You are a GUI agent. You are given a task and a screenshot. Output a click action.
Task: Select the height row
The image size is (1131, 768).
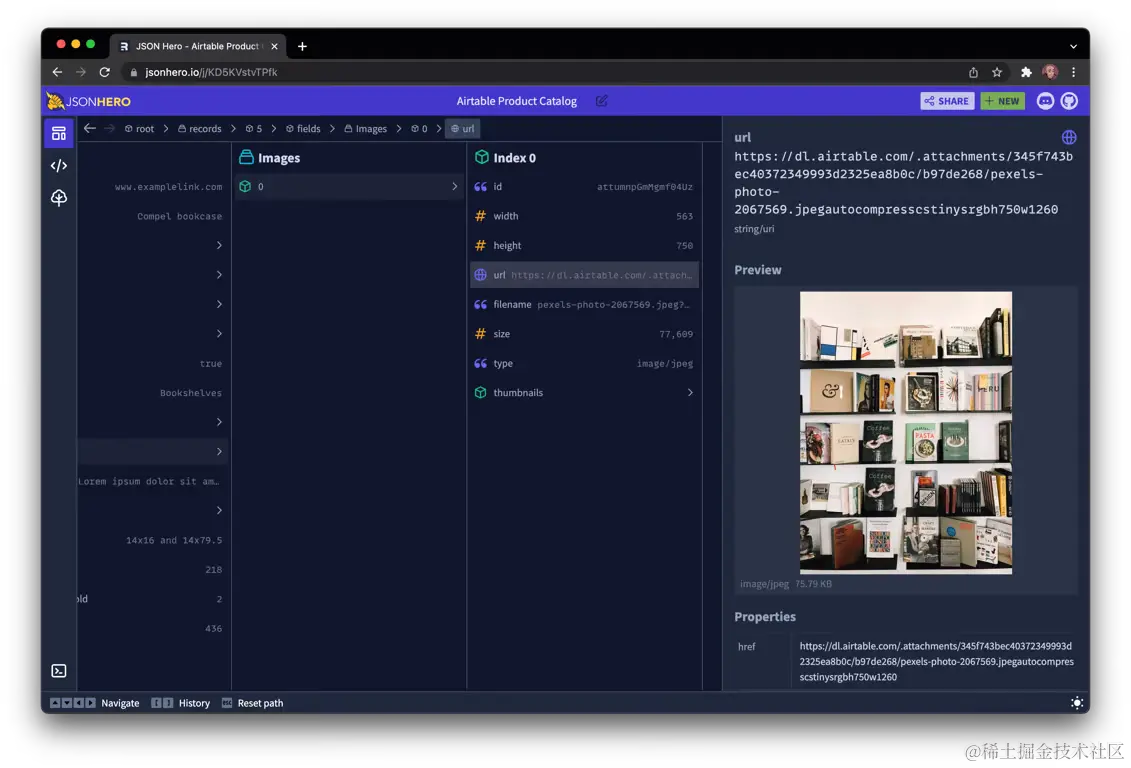[x=584, y=246]
